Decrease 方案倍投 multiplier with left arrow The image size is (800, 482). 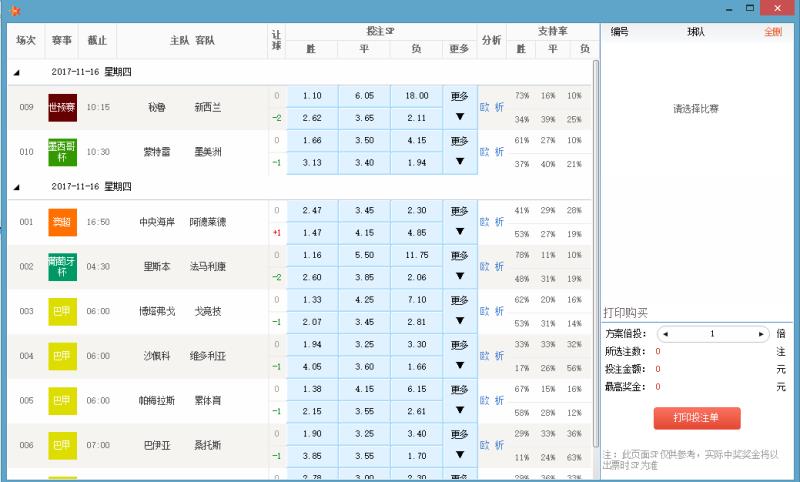[x=665, y=334]
